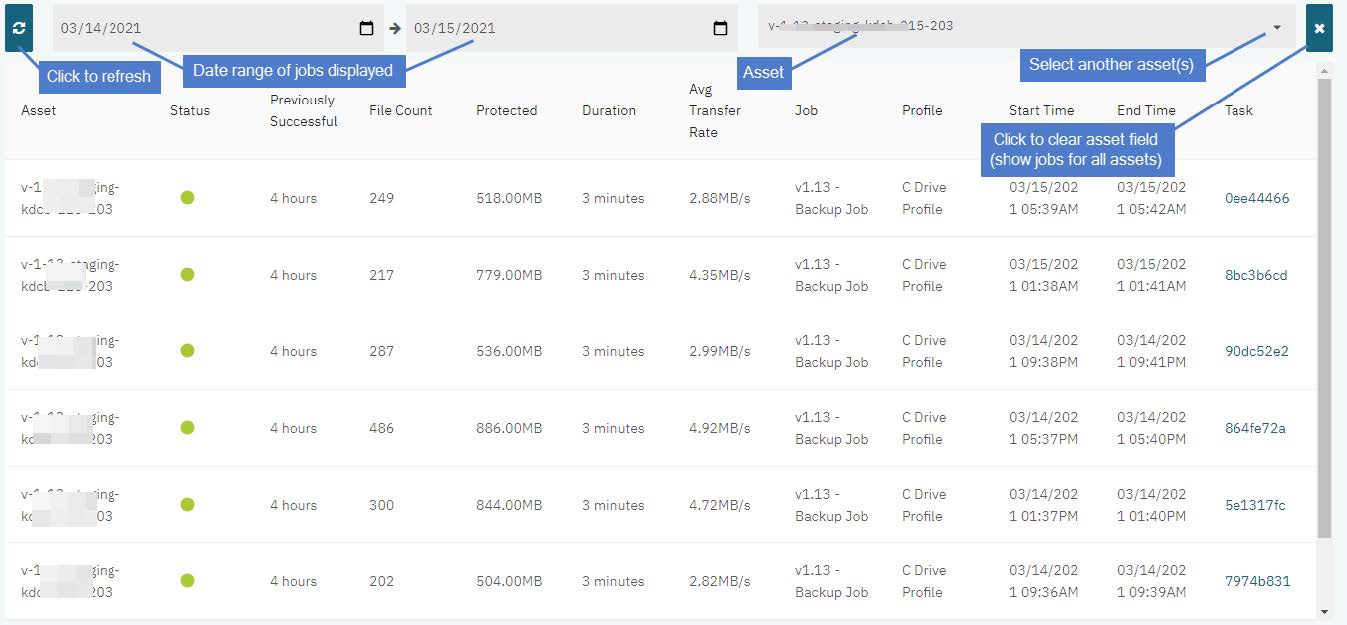
Task: Click the Avg Transfer Rate column header
Action: tap(715, 110)
